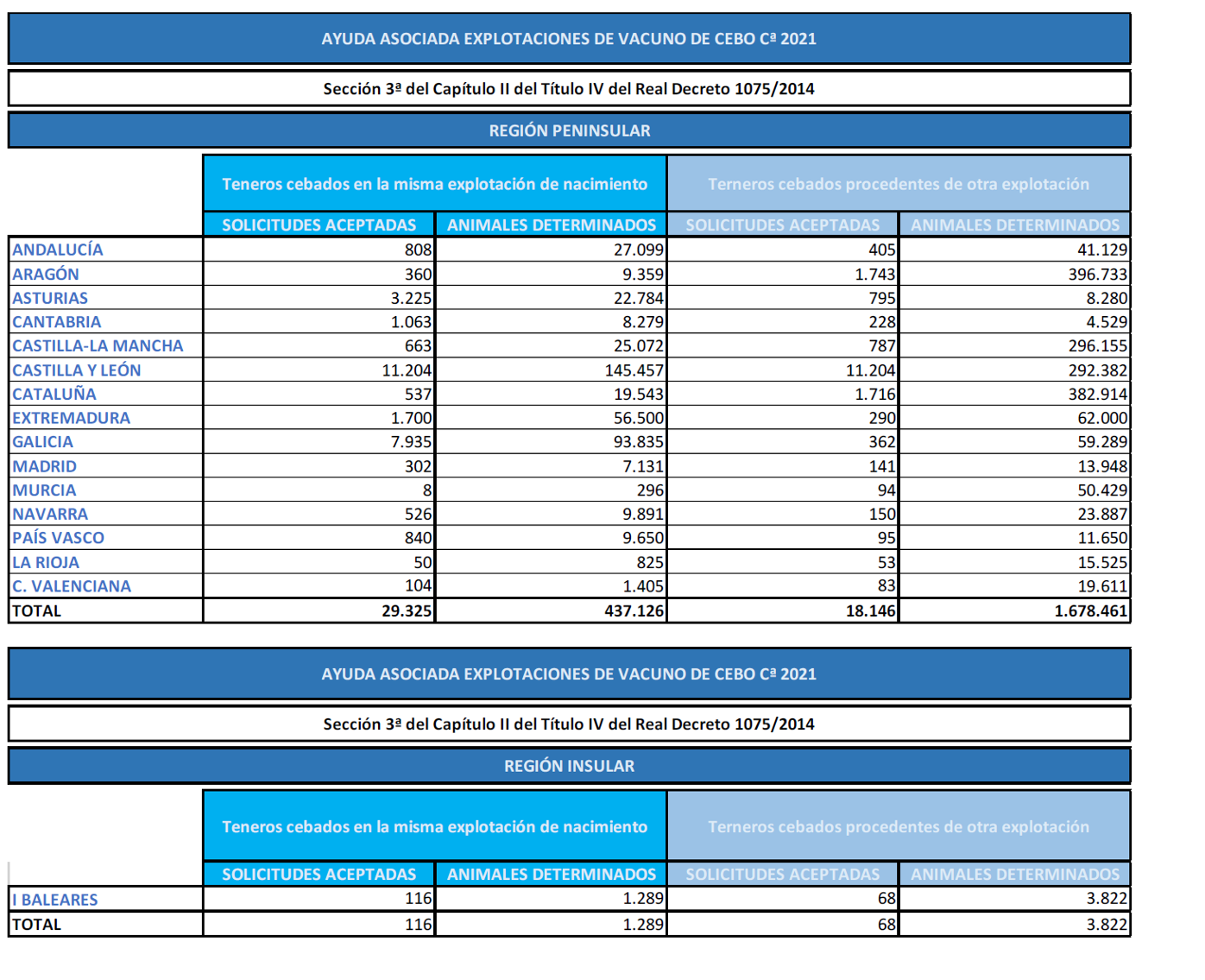Click the Baleares value 3.822 in first row
Viewport: 1205px width, 980px height.
(1107, 898)
